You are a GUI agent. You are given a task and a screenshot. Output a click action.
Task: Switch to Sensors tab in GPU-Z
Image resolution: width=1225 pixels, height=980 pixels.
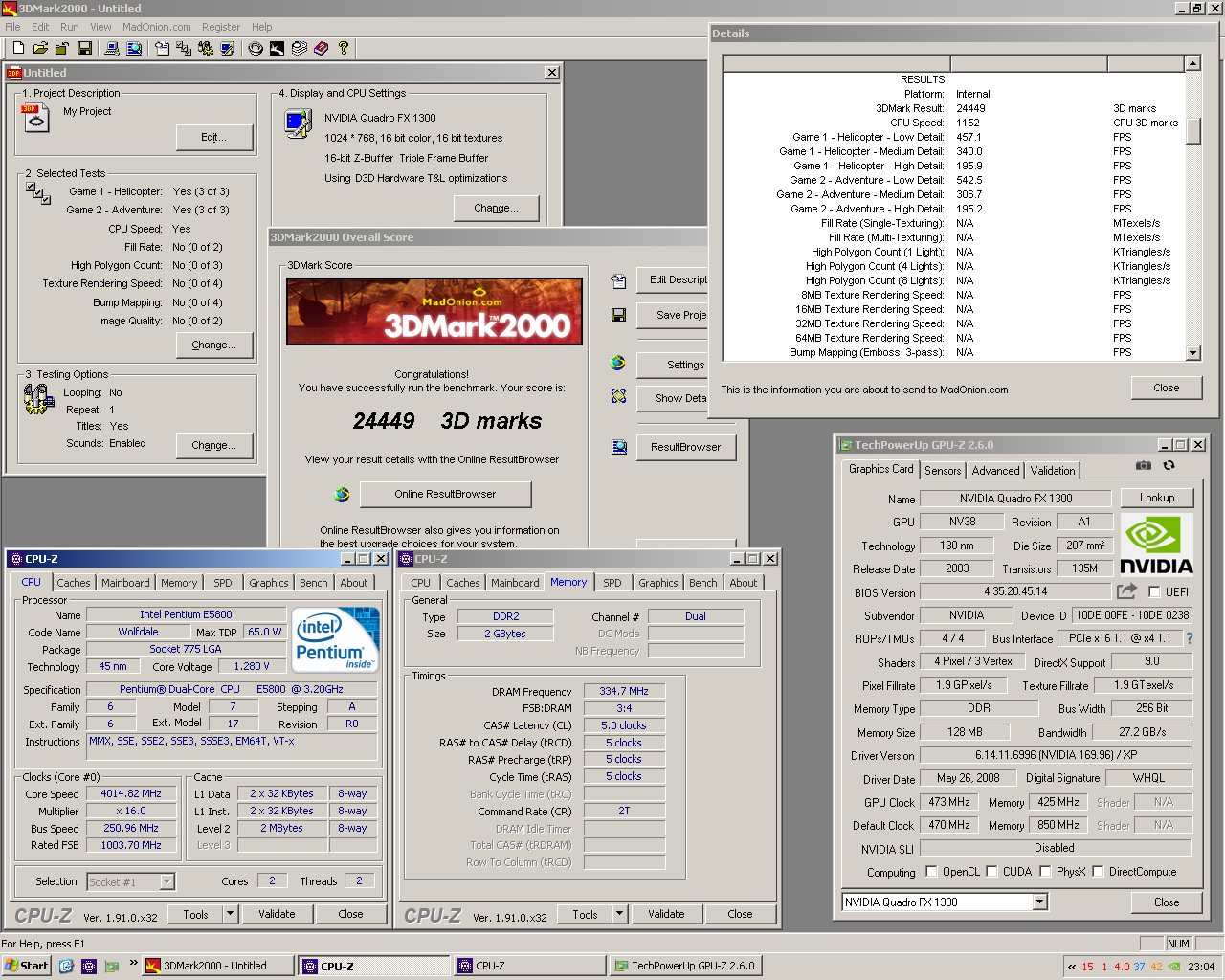(x=943, y=471)
